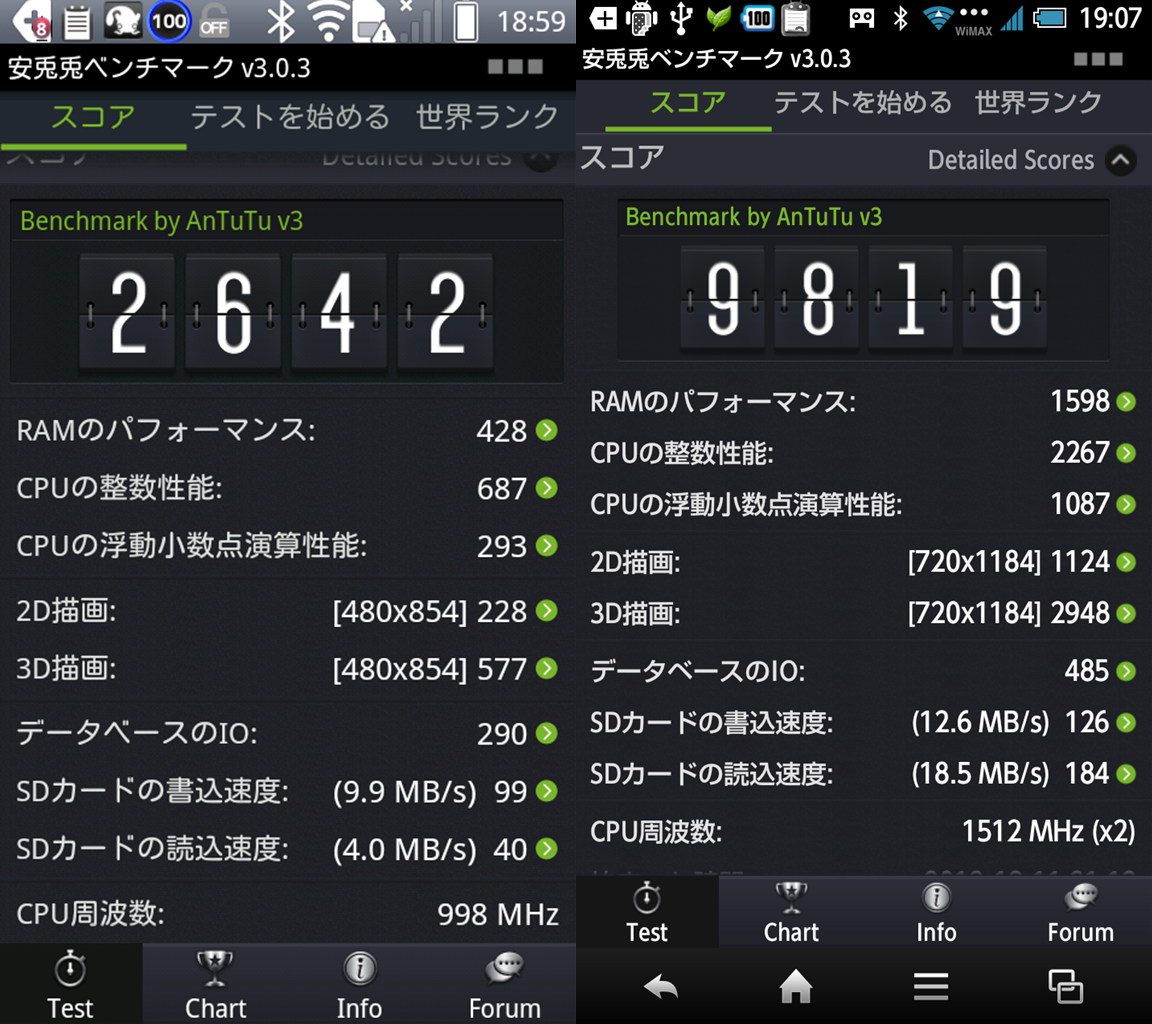Tap the OFF padlock icon, left phone
Image resolution: width=1152 pixels, height=1024 pixels.
tap(215, 21)
